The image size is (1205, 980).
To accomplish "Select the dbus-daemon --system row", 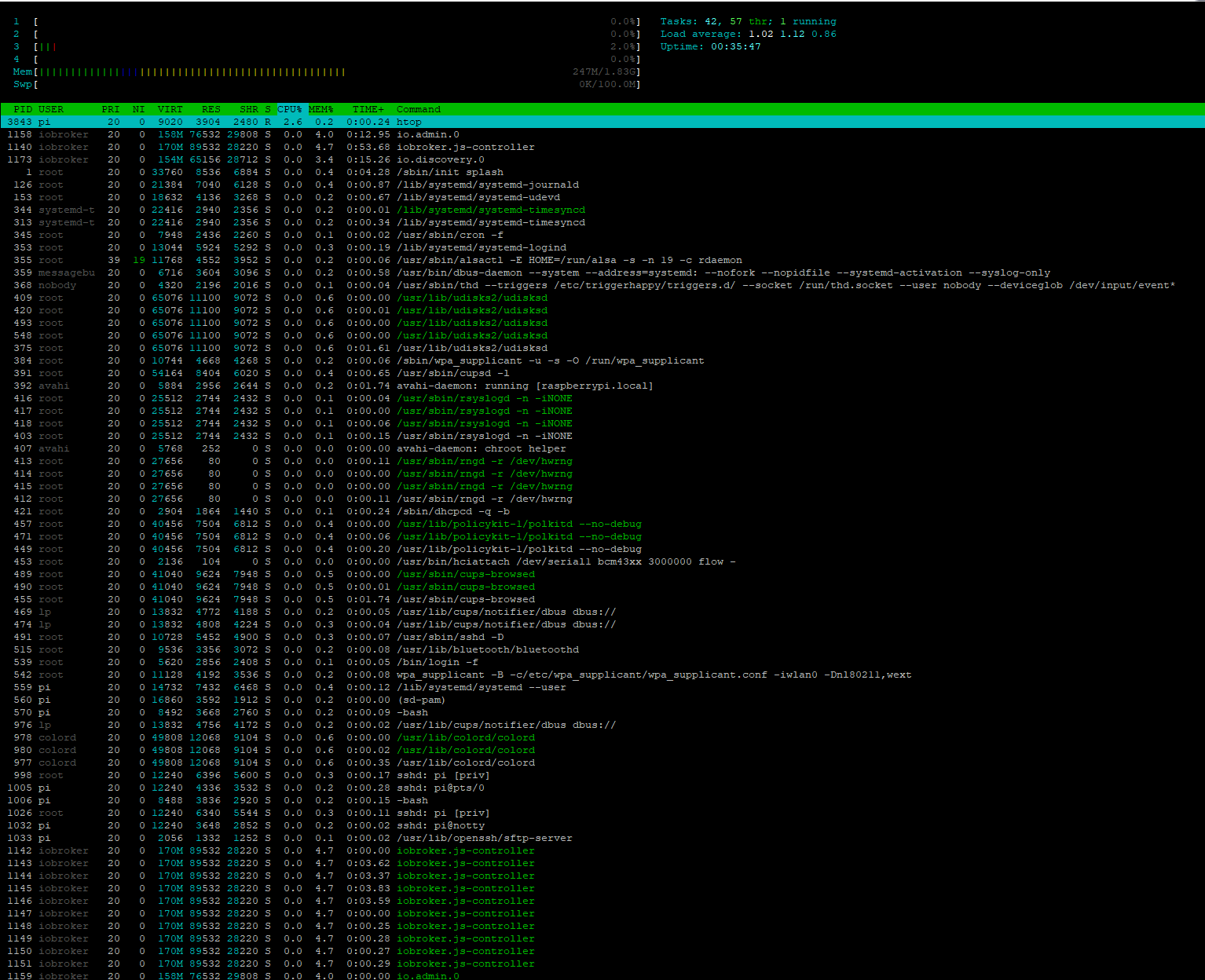I will pyautogui.click(x=602, y=272).
